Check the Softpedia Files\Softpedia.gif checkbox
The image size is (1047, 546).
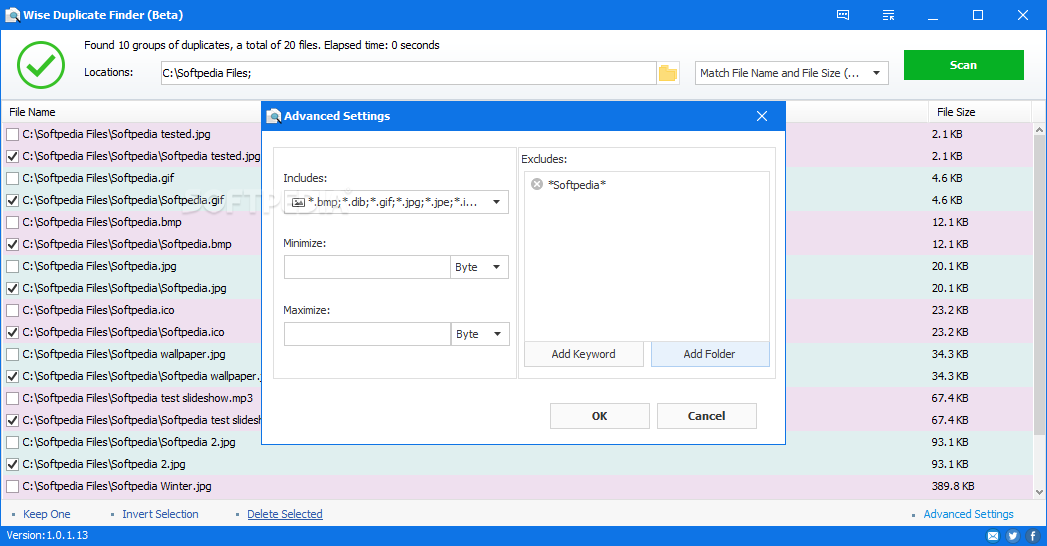12,178
